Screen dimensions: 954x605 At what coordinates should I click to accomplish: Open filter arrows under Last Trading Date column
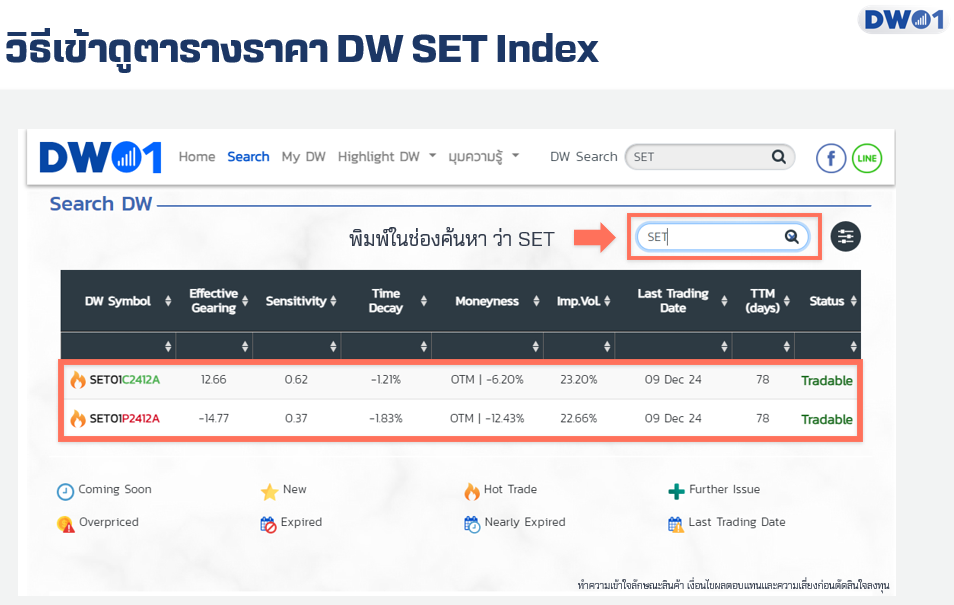click(x=724, y=346)
